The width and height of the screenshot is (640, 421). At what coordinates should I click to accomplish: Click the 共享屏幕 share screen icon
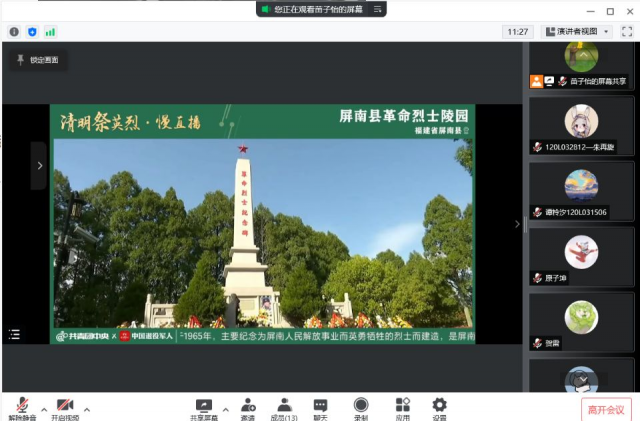pyautogui.click(x=204, y=406)
